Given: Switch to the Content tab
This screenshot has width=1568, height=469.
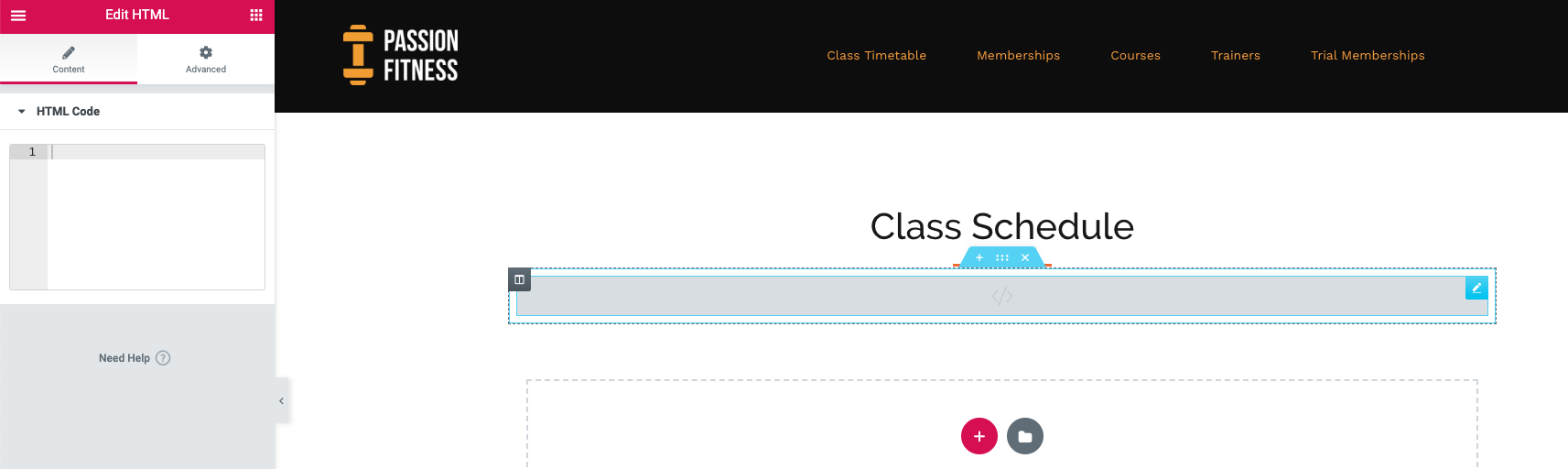Looking at the screenshot, I should 69,60.
